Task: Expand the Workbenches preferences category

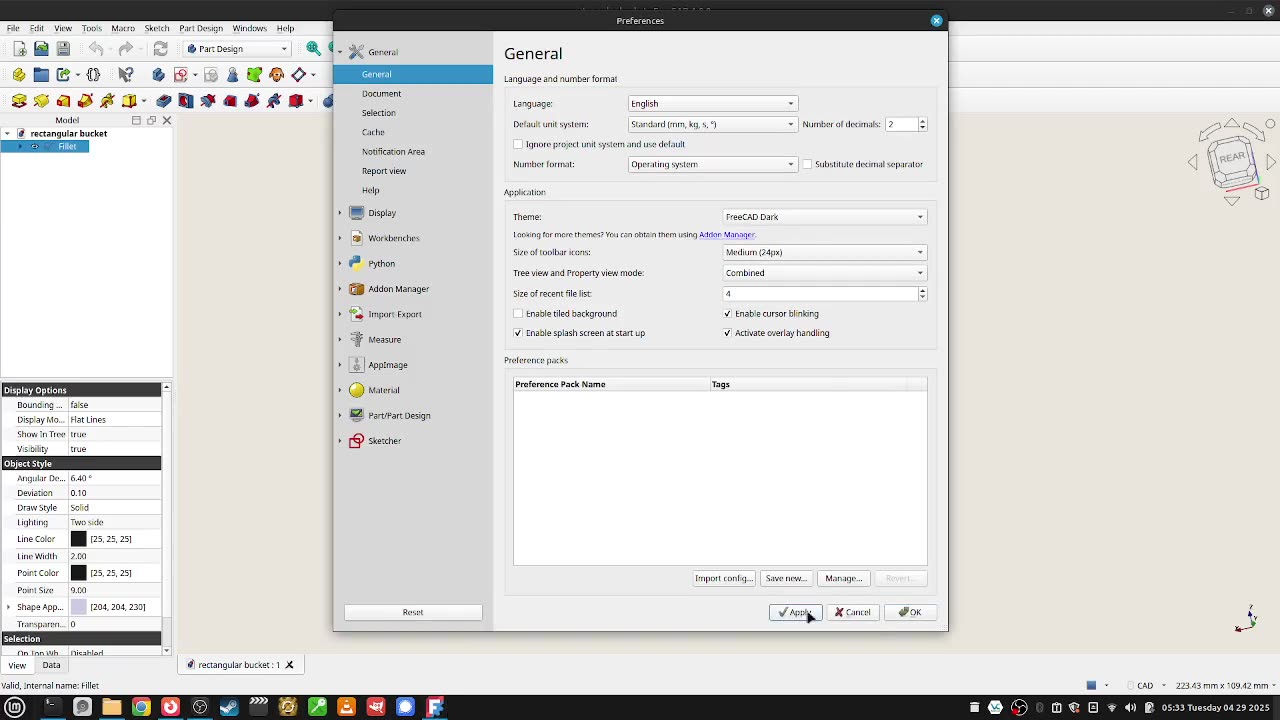Action: click(340, 238)
